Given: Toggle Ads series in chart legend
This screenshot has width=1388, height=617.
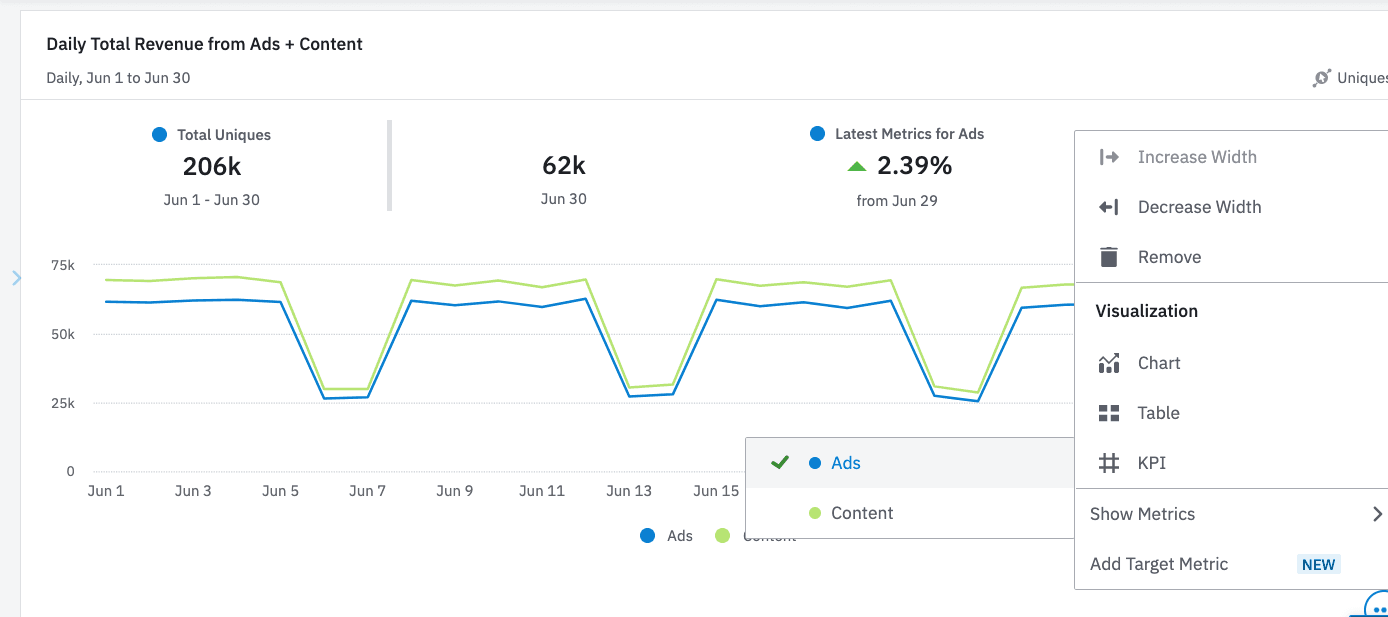Looking at the screenshot, I should 667,536.
